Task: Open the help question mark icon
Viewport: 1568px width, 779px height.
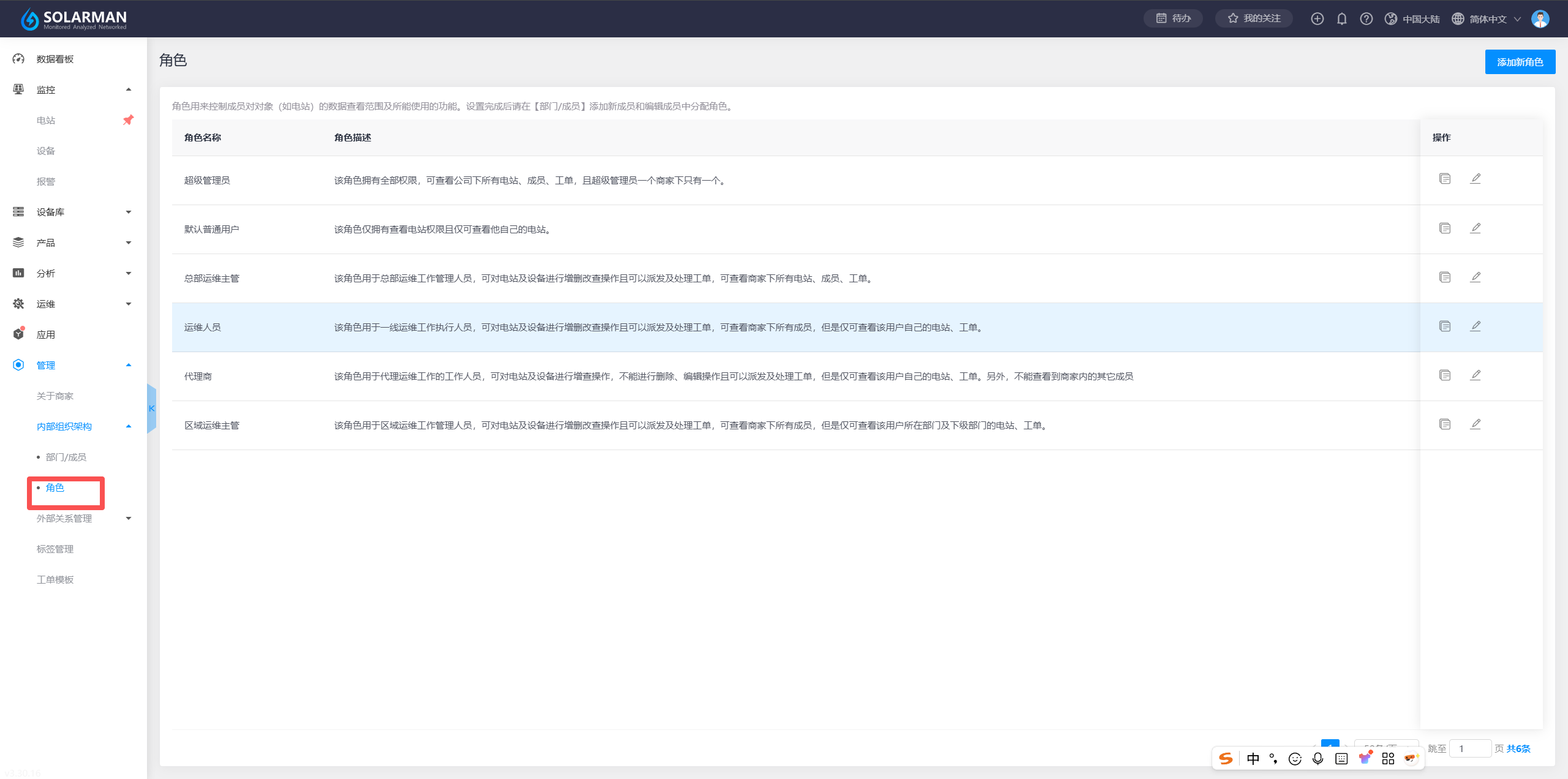Action: (1366, 19)
